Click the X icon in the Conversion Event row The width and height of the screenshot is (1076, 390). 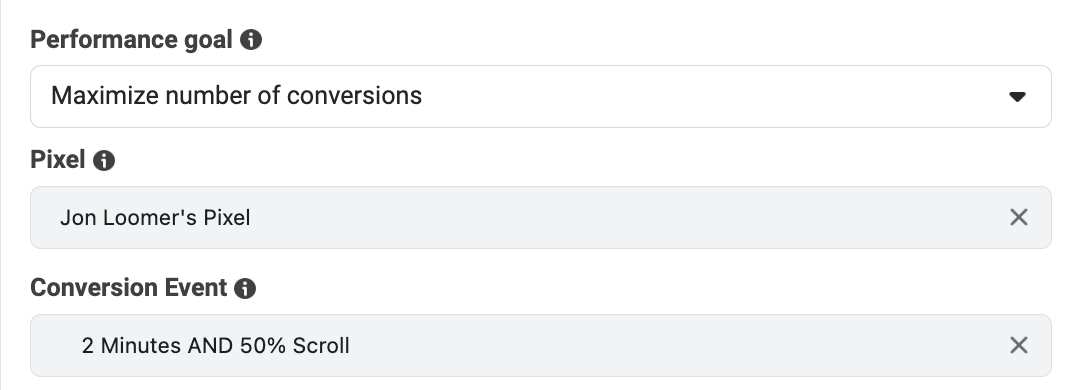[1018, 345]
